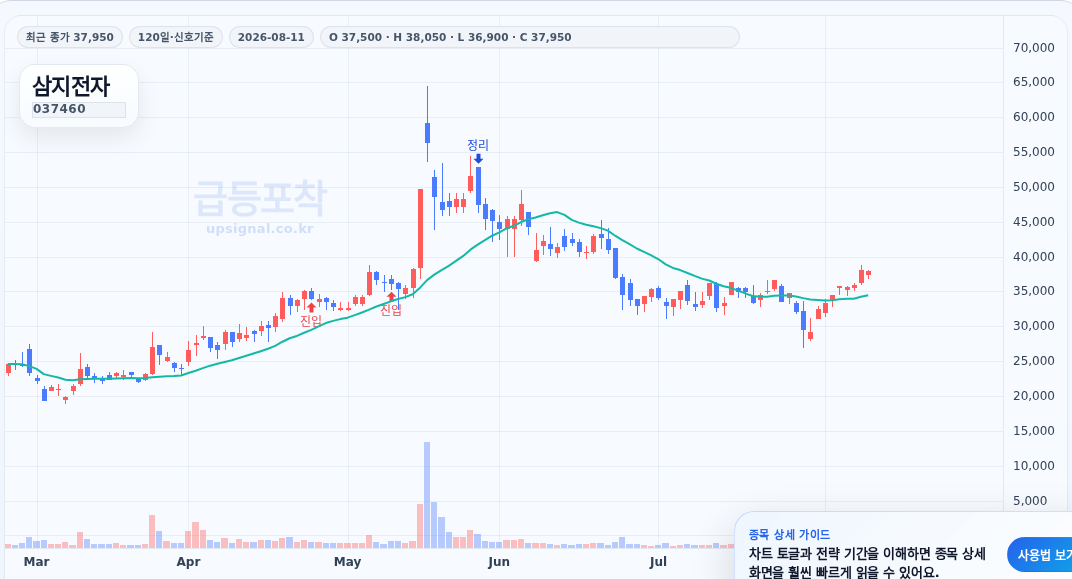Viewport: 1072px width, 579px height.
Task: Click the 최근 종가 37,950 chip
Action: click(70, 37)
